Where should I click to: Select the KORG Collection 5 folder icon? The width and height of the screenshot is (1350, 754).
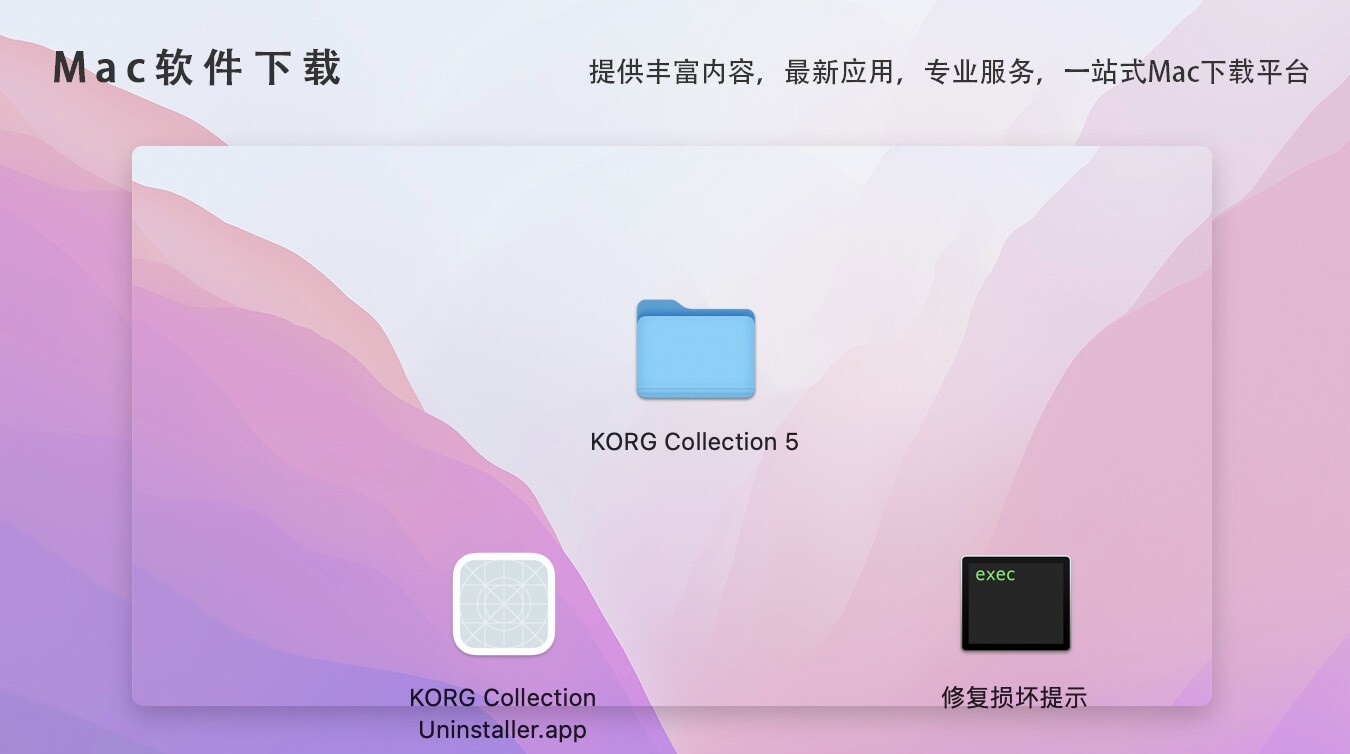point(696,350)
